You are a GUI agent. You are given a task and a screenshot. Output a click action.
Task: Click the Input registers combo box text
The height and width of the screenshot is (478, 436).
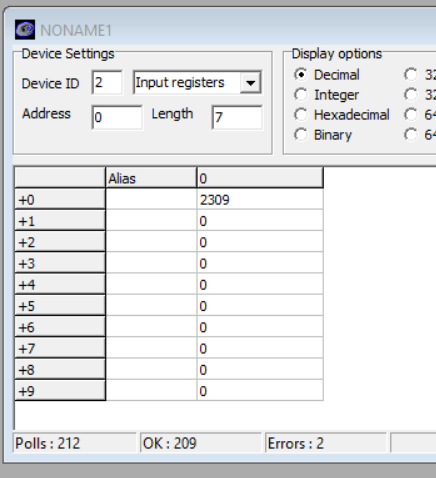click(180, 83)
